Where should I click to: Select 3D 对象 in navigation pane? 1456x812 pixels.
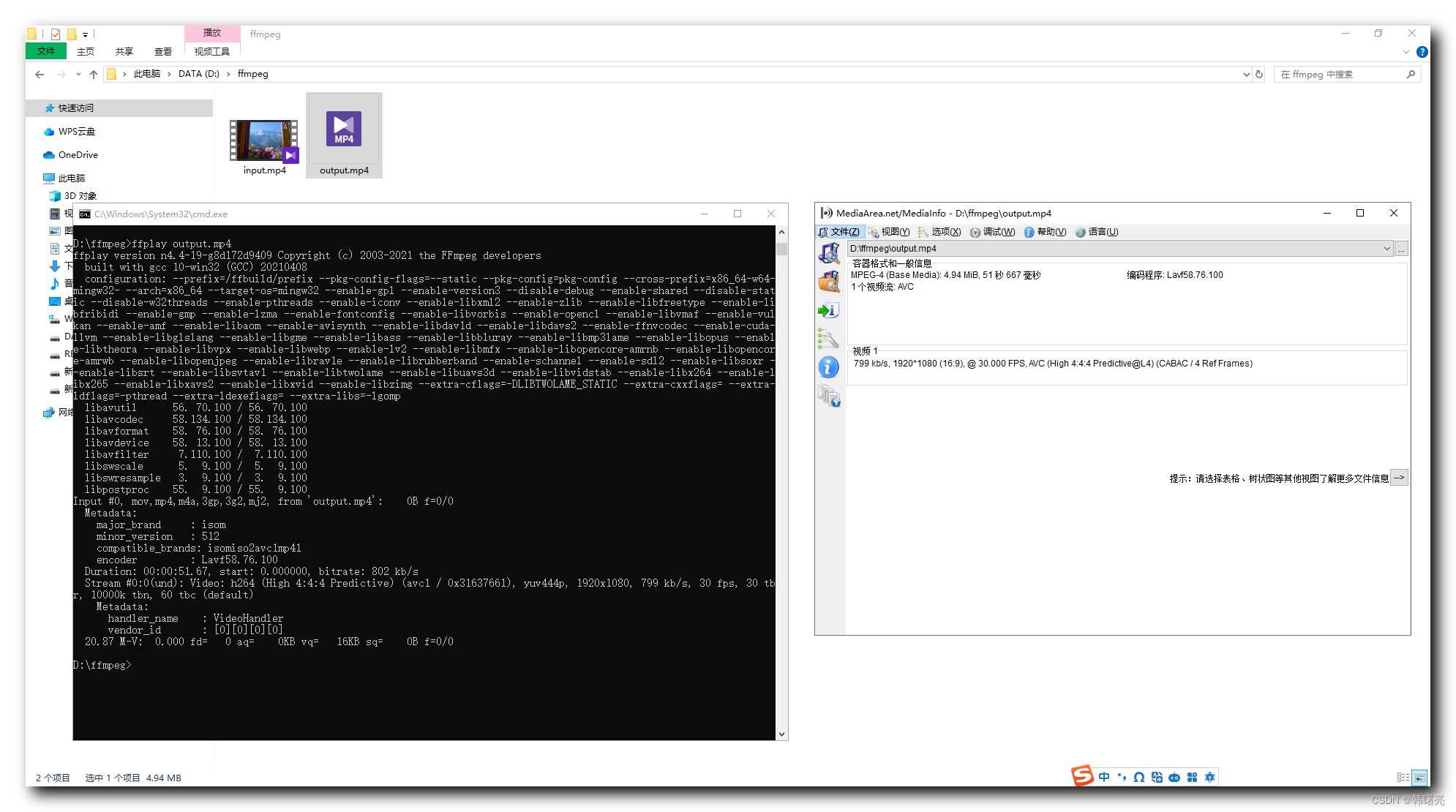[73, 196]
